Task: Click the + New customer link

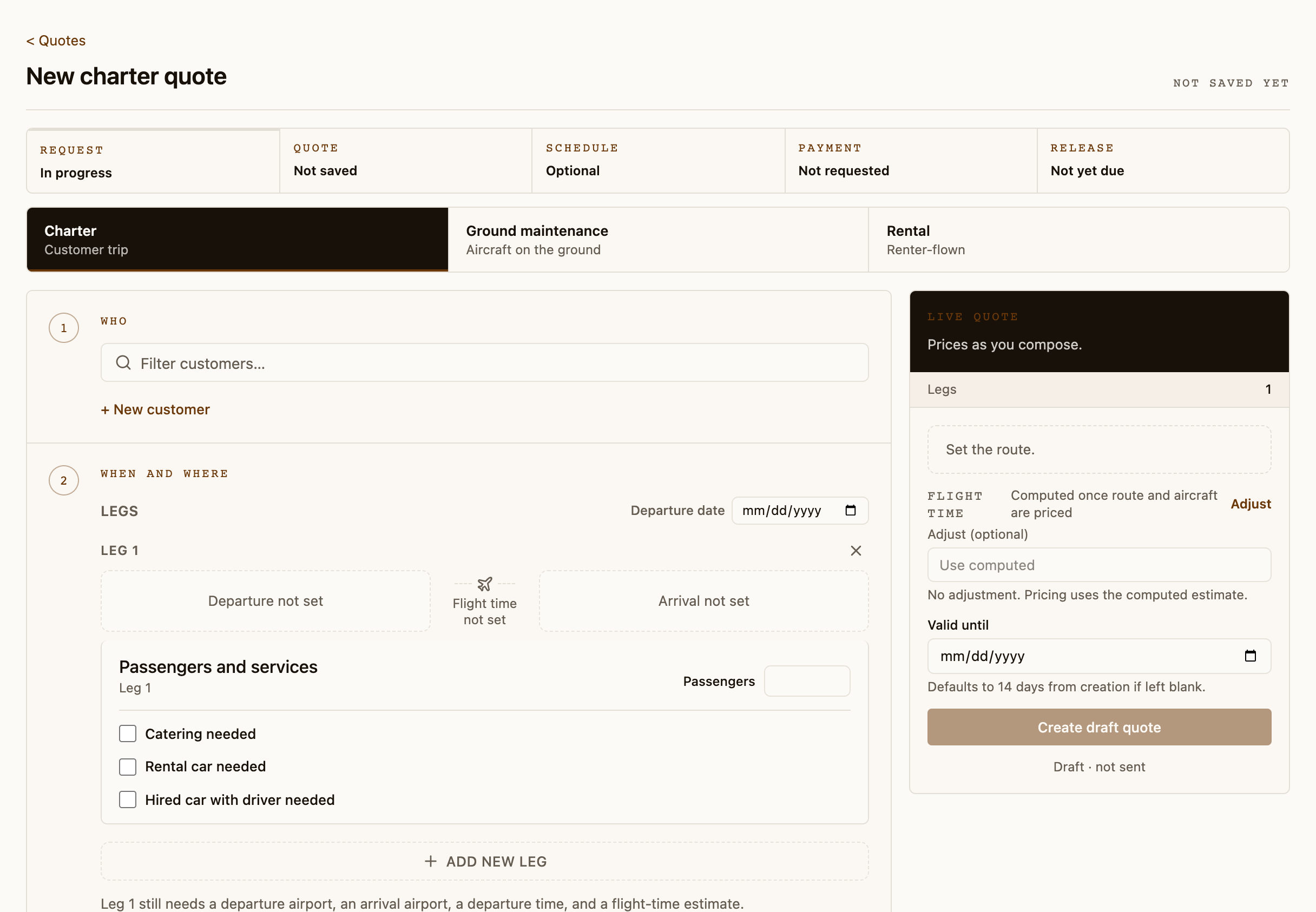Action: [155, 409]
